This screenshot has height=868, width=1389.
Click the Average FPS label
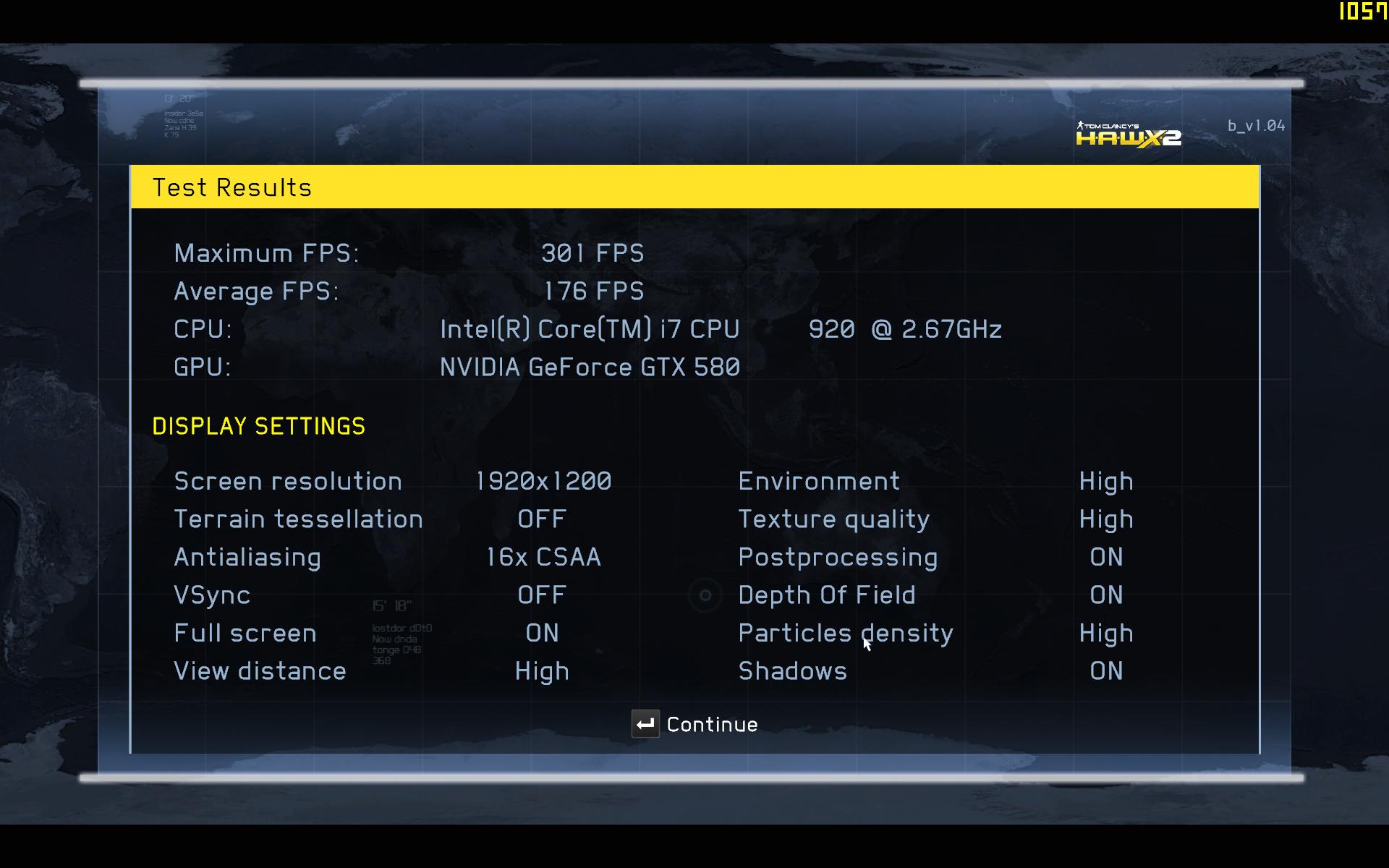(256, 292)
